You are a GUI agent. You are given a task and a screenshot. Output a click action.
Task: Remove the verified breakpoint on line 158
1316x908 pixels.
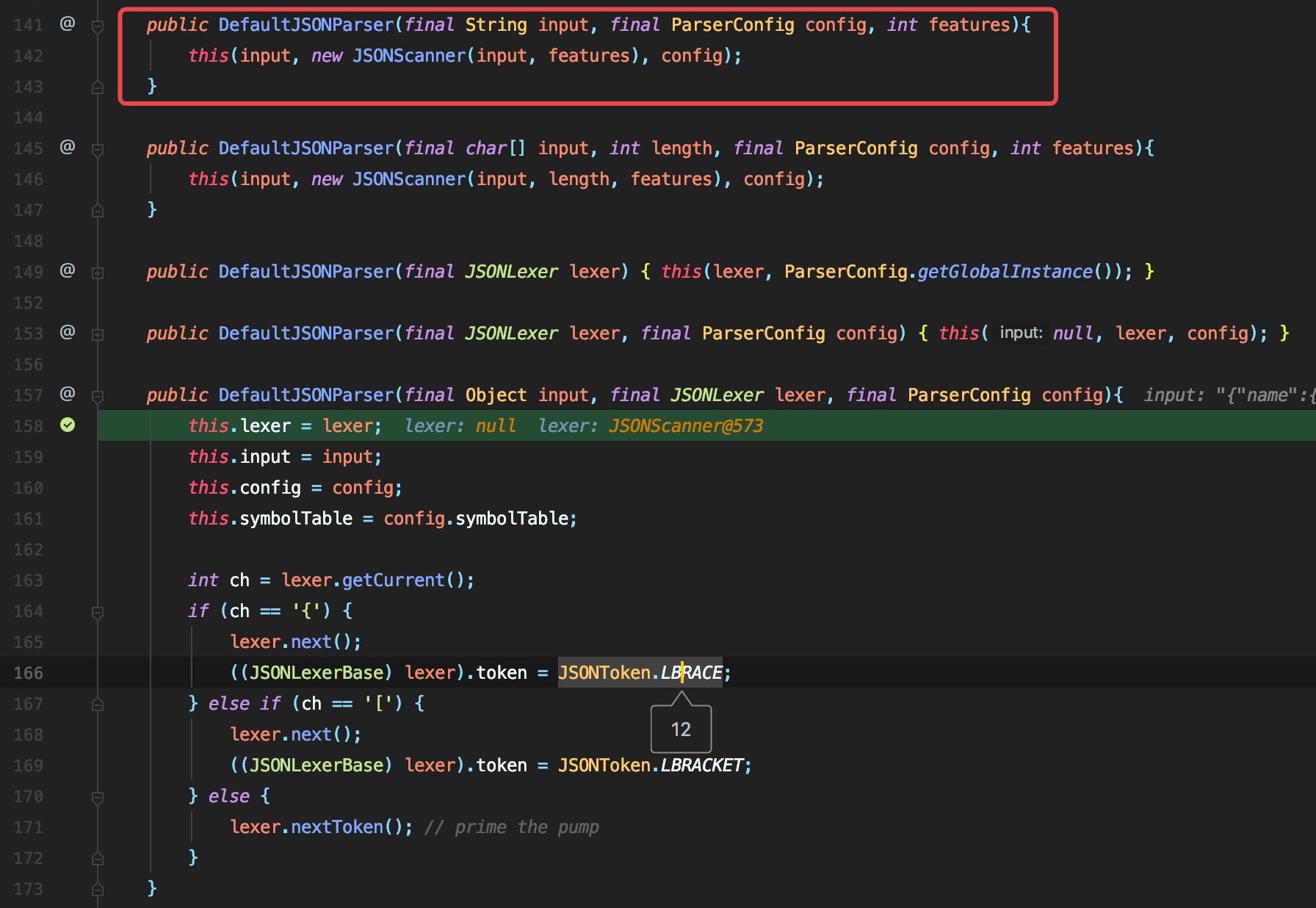click(68, 425)
